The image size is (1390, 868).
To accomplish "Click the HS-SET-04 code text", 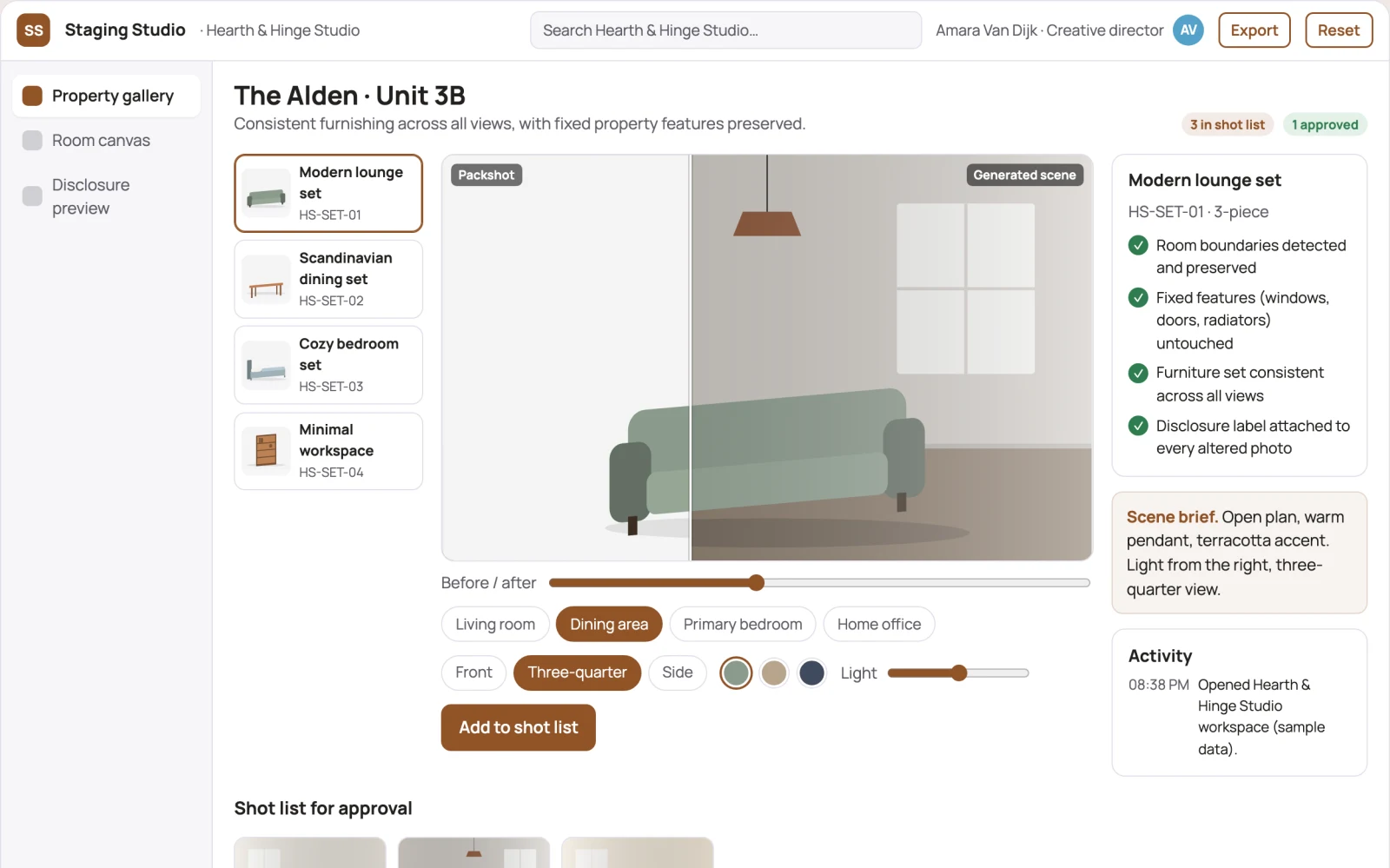I will click(331, 473).
